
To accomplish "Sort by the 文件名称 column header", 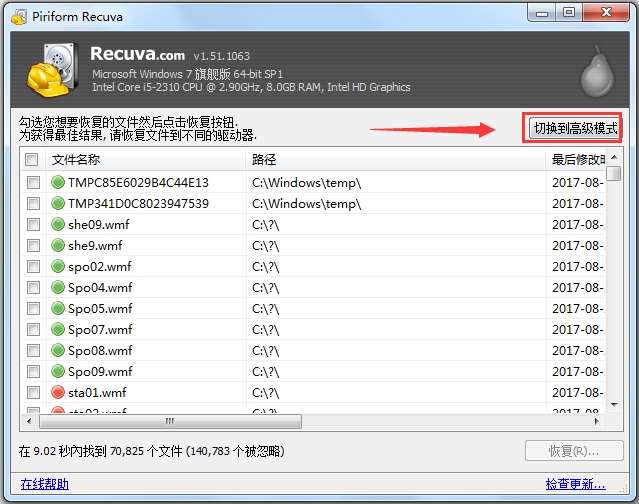I will coord(146,159).
